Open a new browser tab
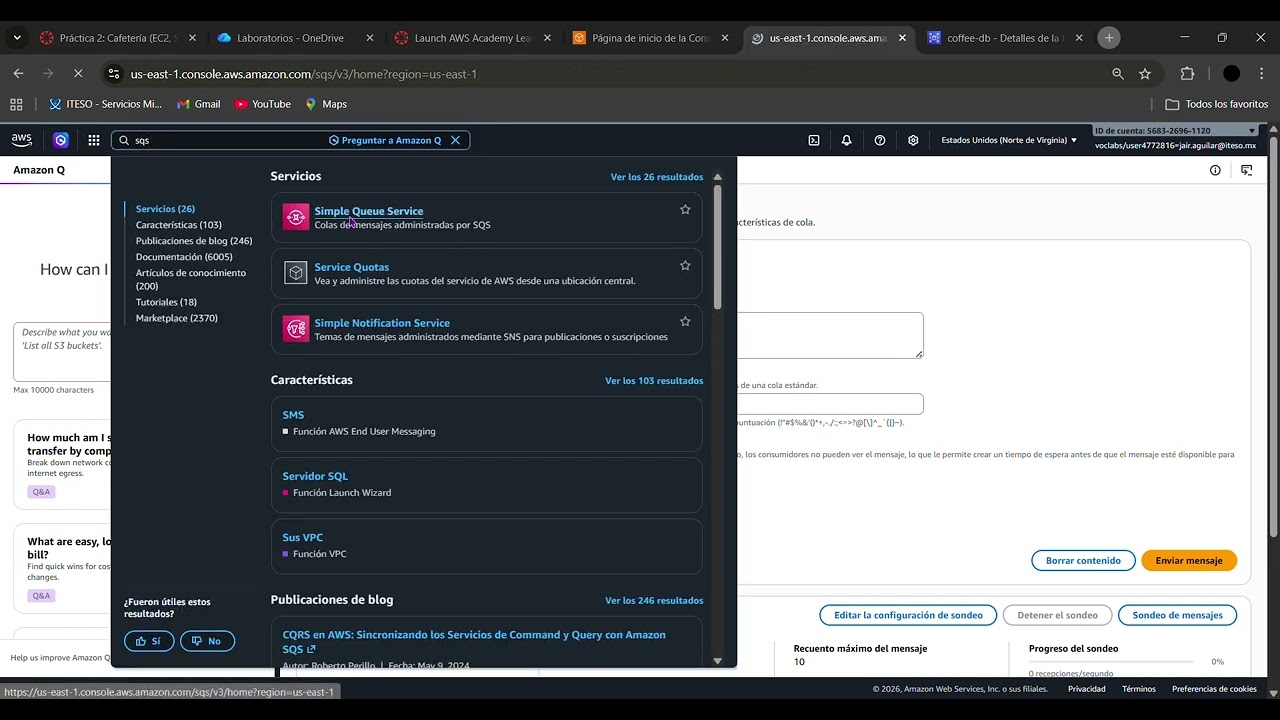1280x720 pixels. (x=1108, y=38)
